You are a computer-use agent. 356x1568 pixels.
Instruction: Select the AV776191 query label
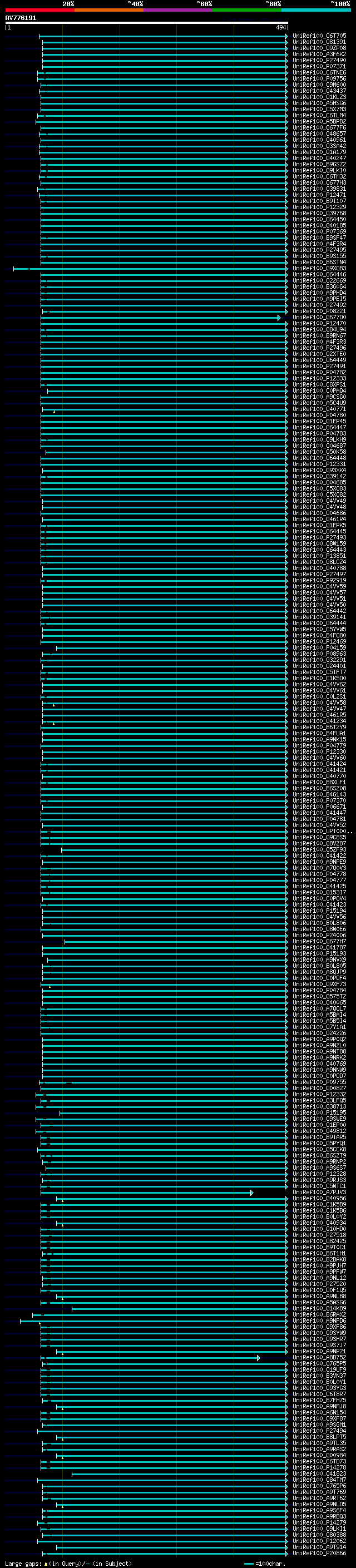21,18
